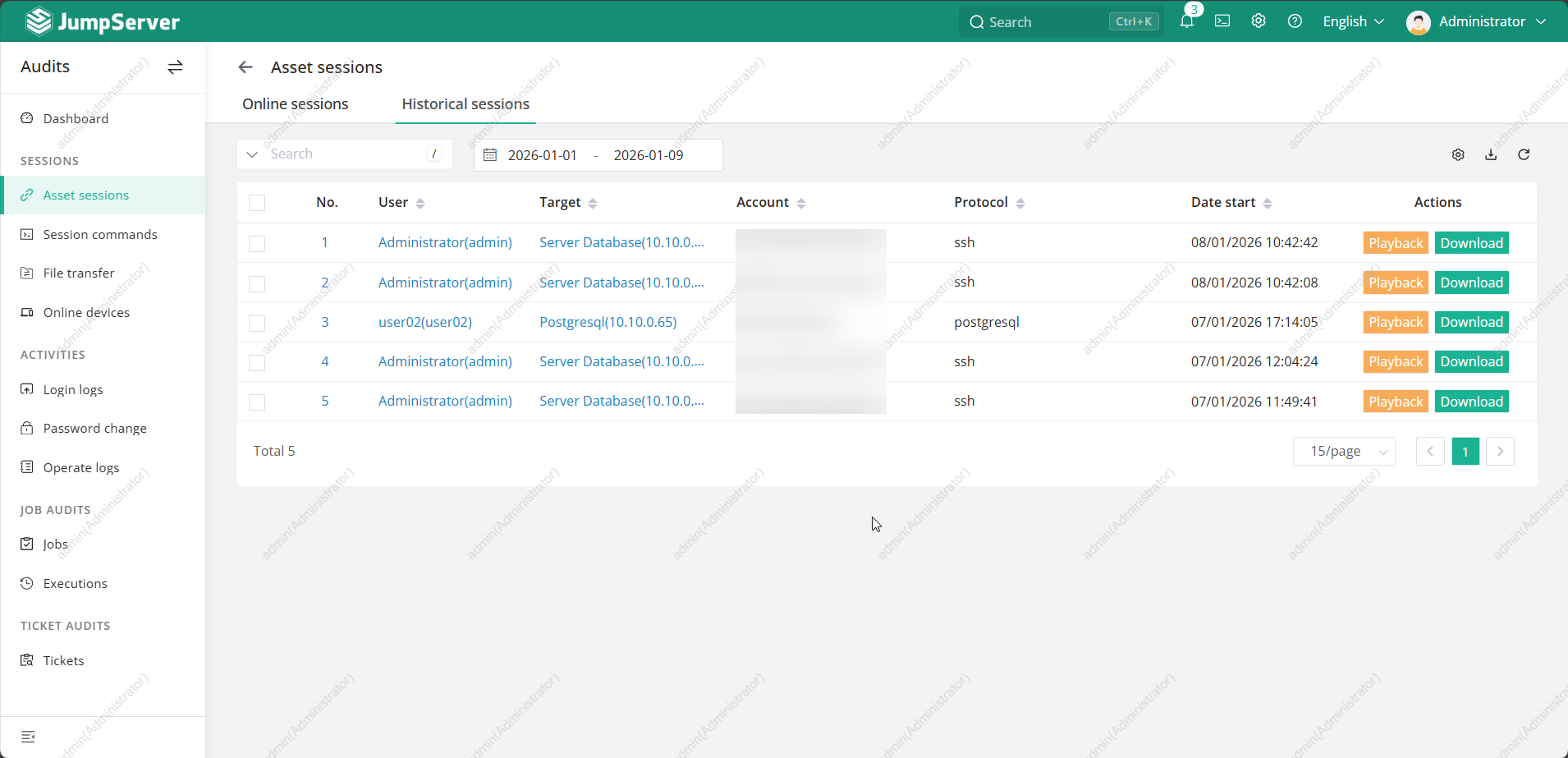Check the box for session row 3

(257, 323)
